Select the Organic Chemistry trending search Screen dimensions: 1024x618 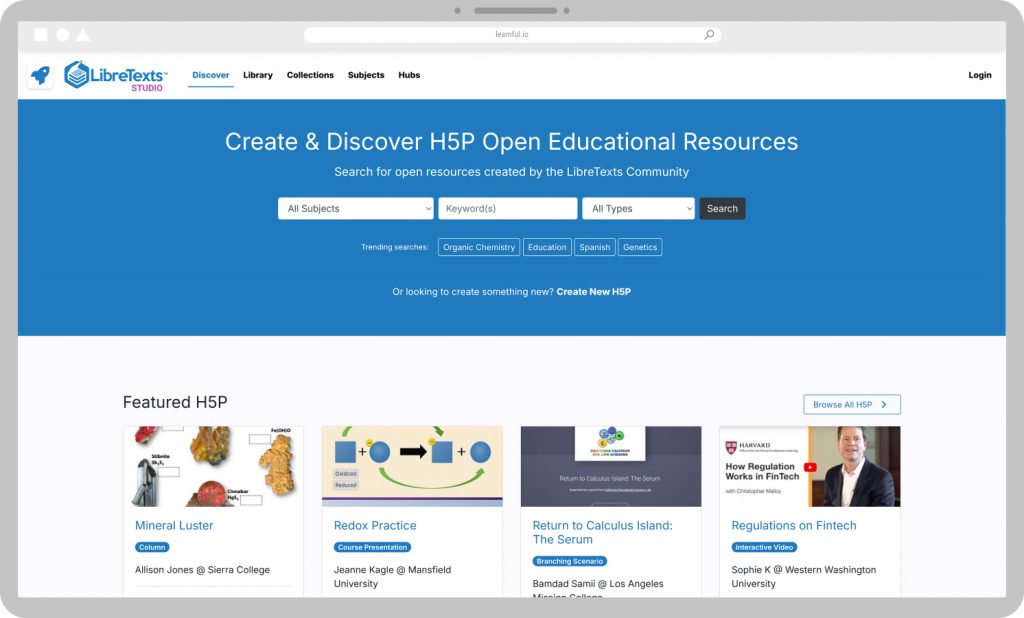pos(479,247)
